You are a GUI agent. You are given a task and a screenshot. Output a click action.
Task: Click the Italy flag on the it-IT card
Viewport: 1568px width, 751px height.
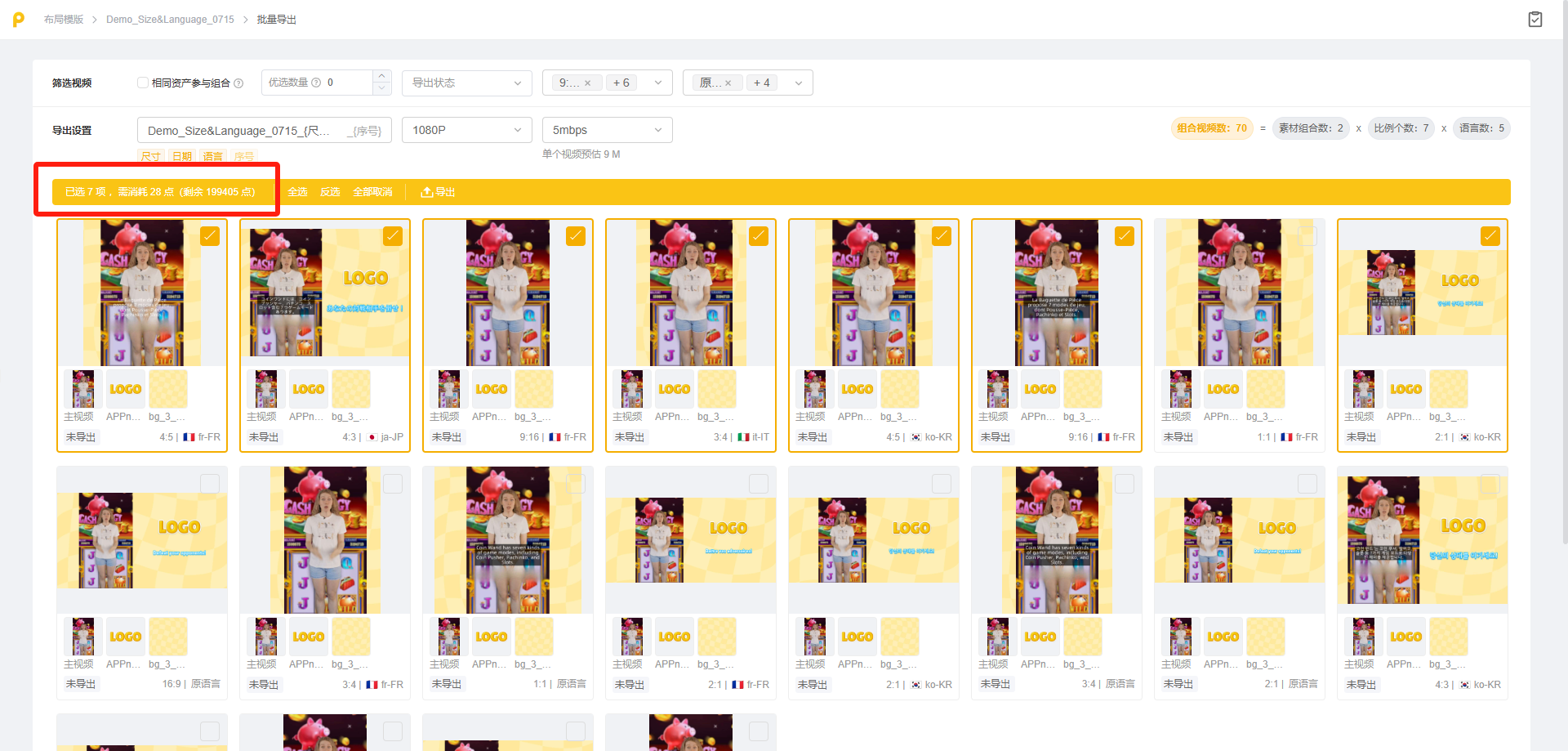pos(744,437)
